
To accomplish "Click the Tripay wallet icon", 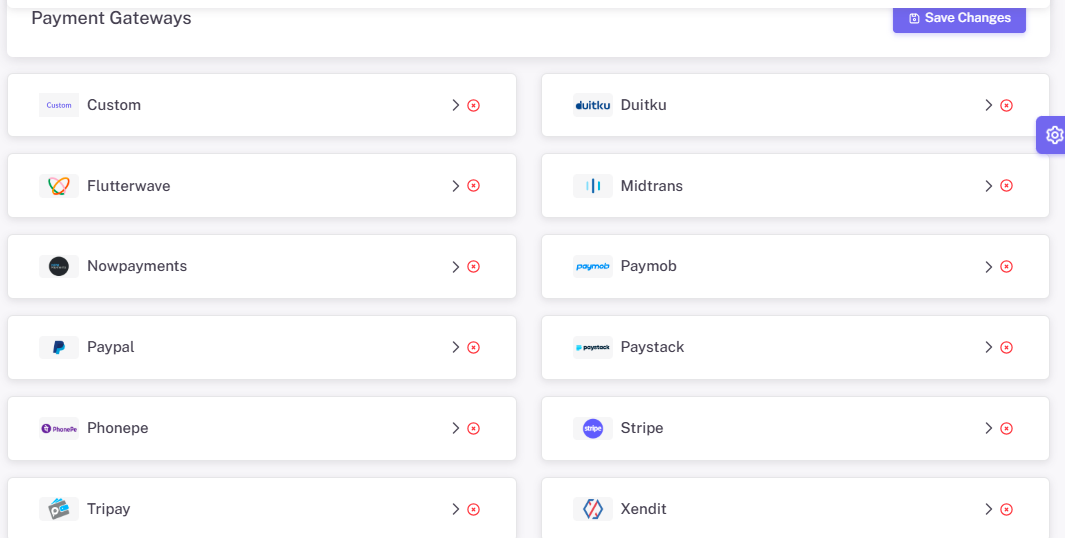I will 59,509.
